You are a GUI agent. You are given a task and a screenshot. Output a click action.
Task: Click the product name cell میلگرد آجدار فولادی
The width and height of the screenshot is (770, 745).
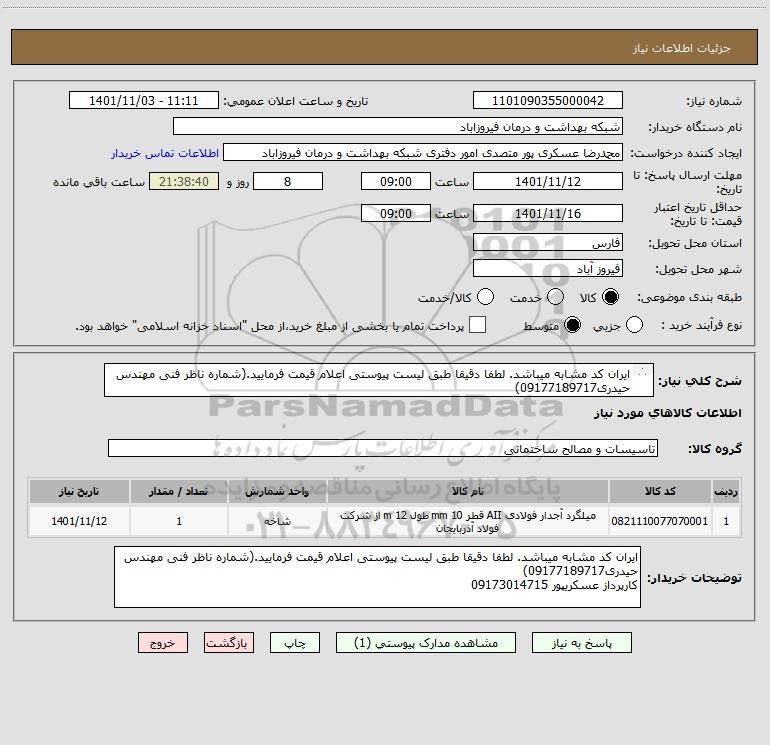[x=468, y=521]
